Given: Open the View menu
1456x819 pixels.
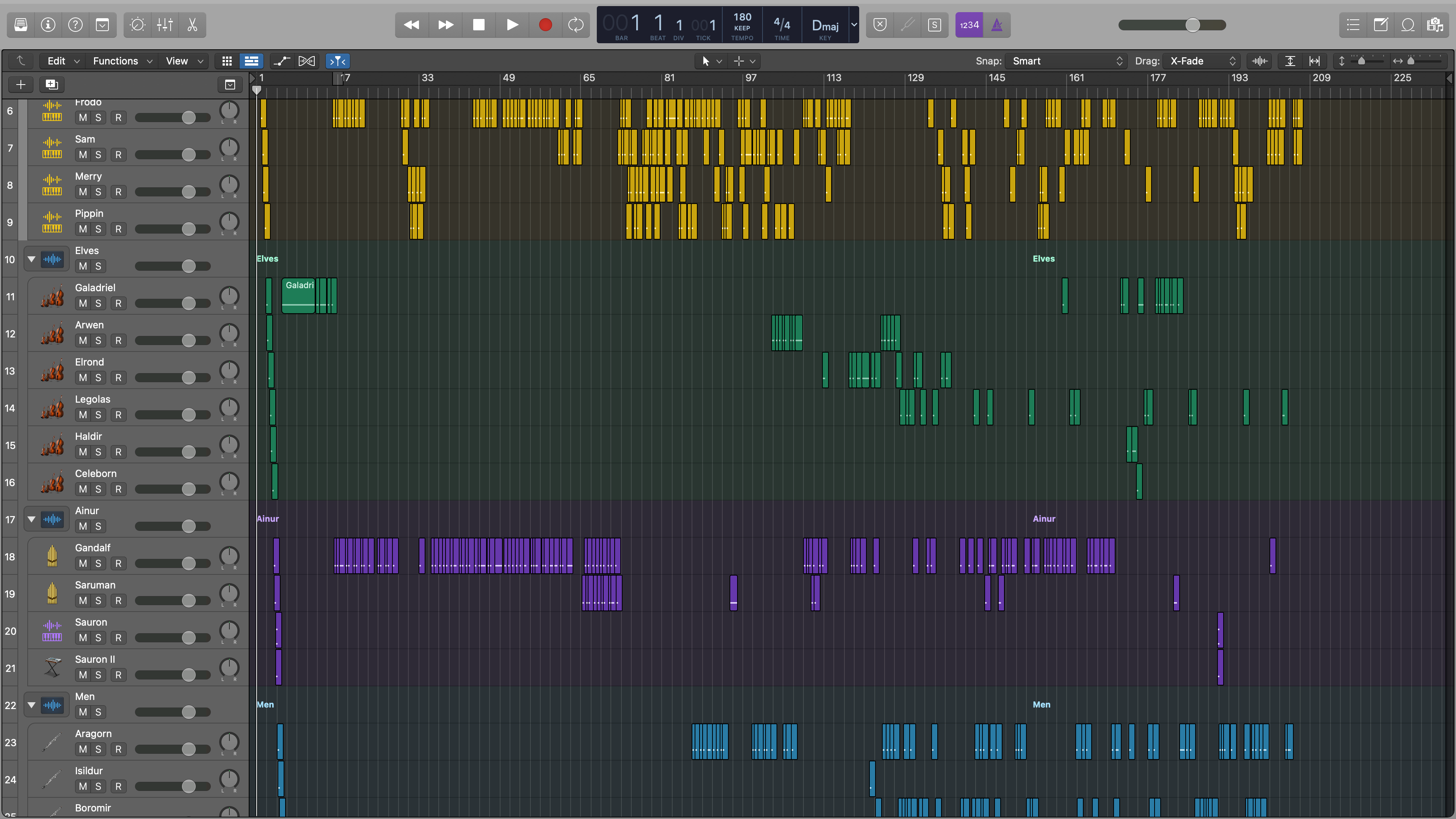Looking at the screenshot, I should click(x=184, y=61).
